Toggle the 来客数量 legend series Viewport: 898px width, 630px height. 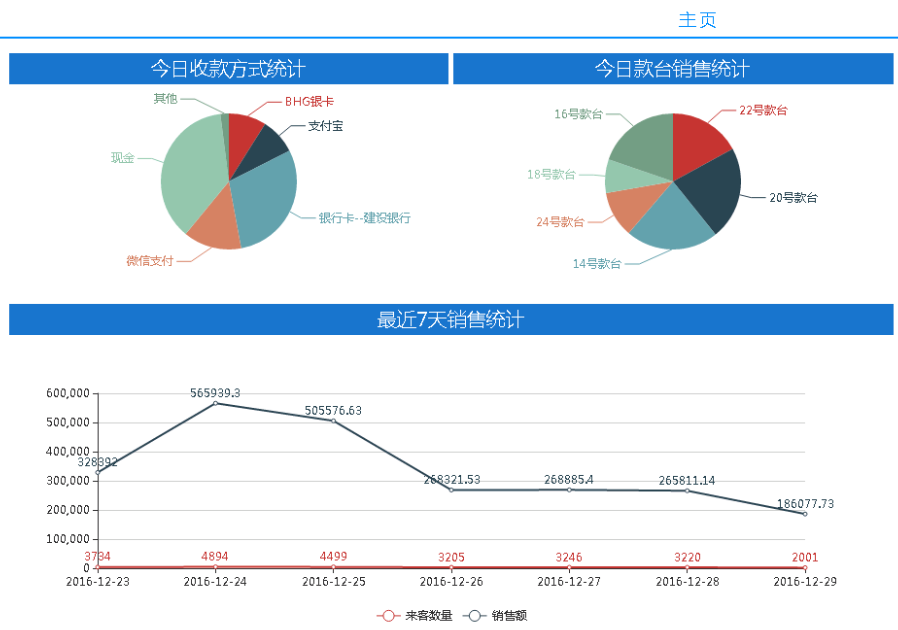pyautogui.click(x=415, y=616)
